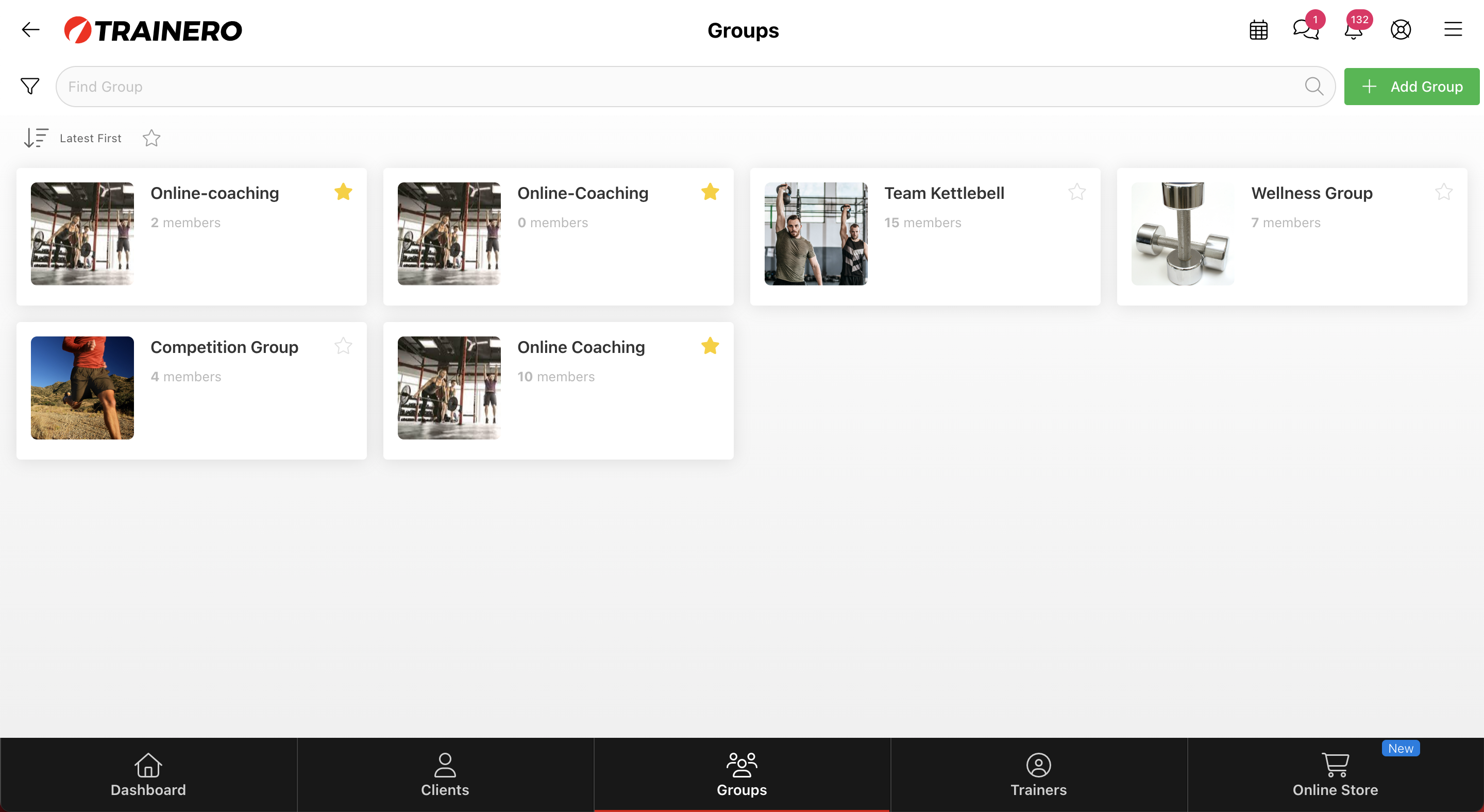1484x812 pixels.
Task: Open Online-coaching group thumbnail, 2 members
Action: click(82, 234)
